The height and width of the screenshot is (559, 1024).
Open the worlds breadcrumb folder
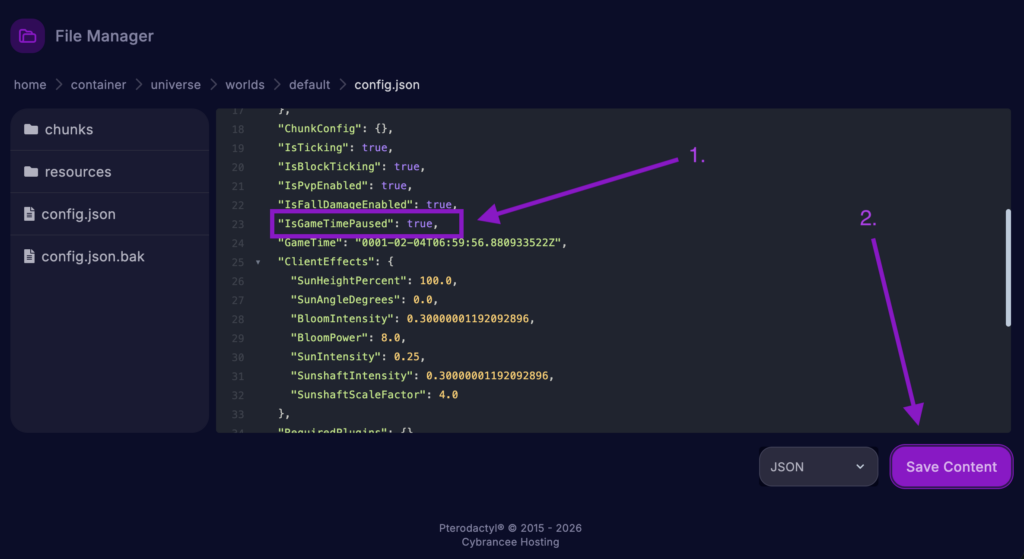pyautogui.click(x=244, y=85)
